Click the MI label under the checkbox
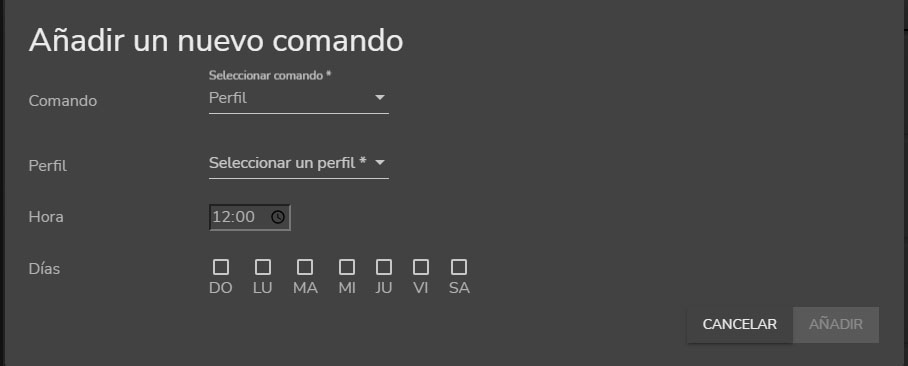The height and width of the screenshot is (366, 908). point(347,288)
